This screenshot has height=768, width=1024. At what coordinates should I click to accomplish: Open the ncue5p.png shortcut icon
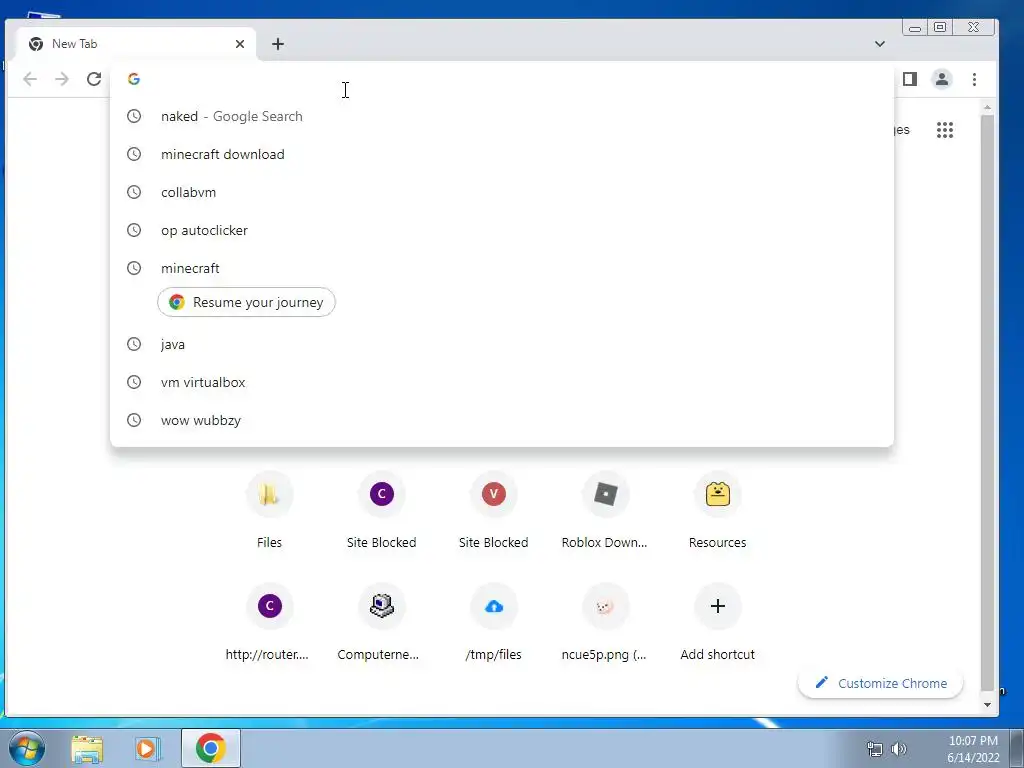click(605, 606)
